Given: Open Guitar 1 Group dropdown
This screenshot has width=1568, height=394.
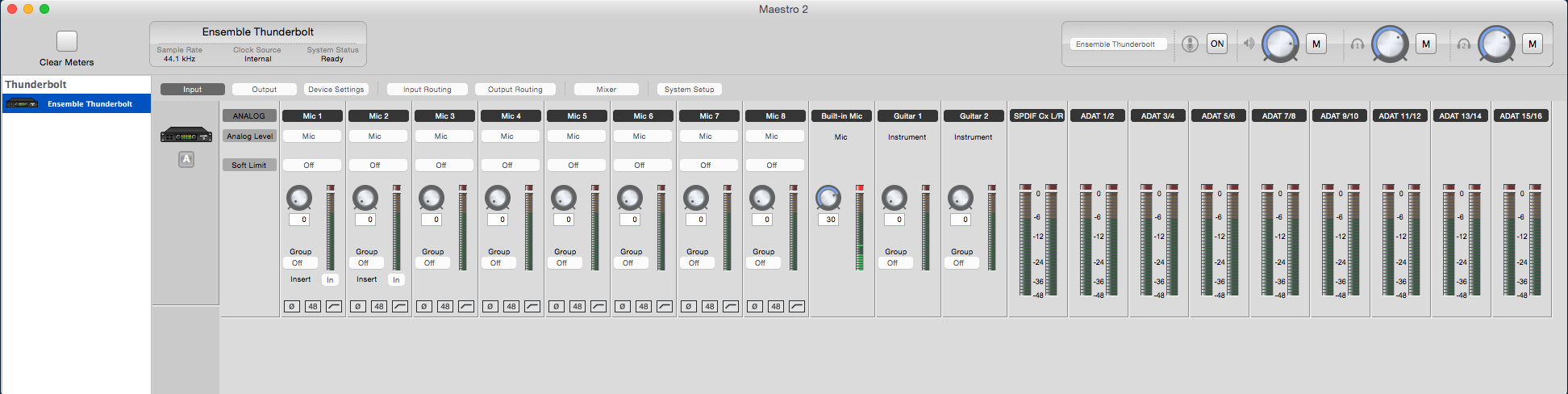Looking at the screenshot, I should (x=895, y=263).
